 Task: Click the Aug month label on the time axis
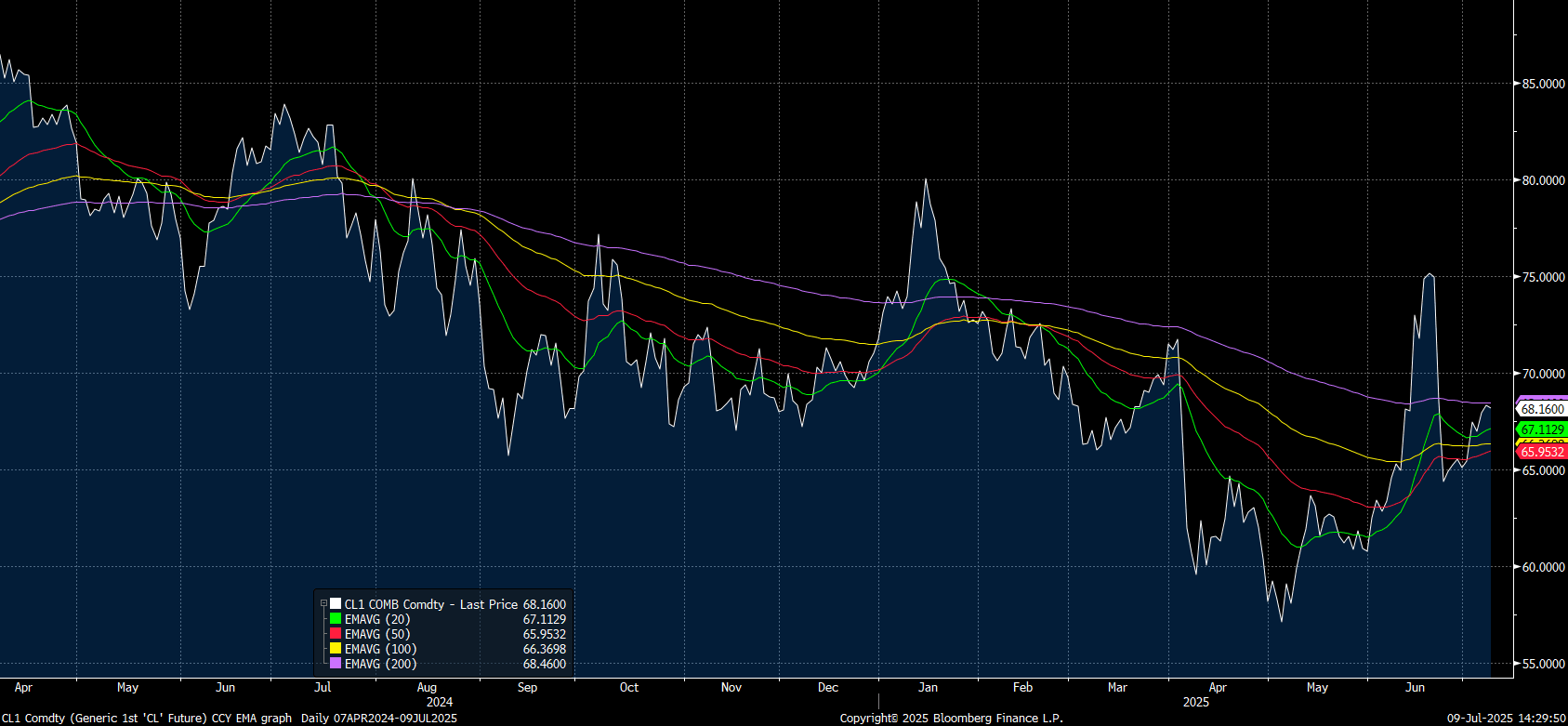tap(427, 688)
